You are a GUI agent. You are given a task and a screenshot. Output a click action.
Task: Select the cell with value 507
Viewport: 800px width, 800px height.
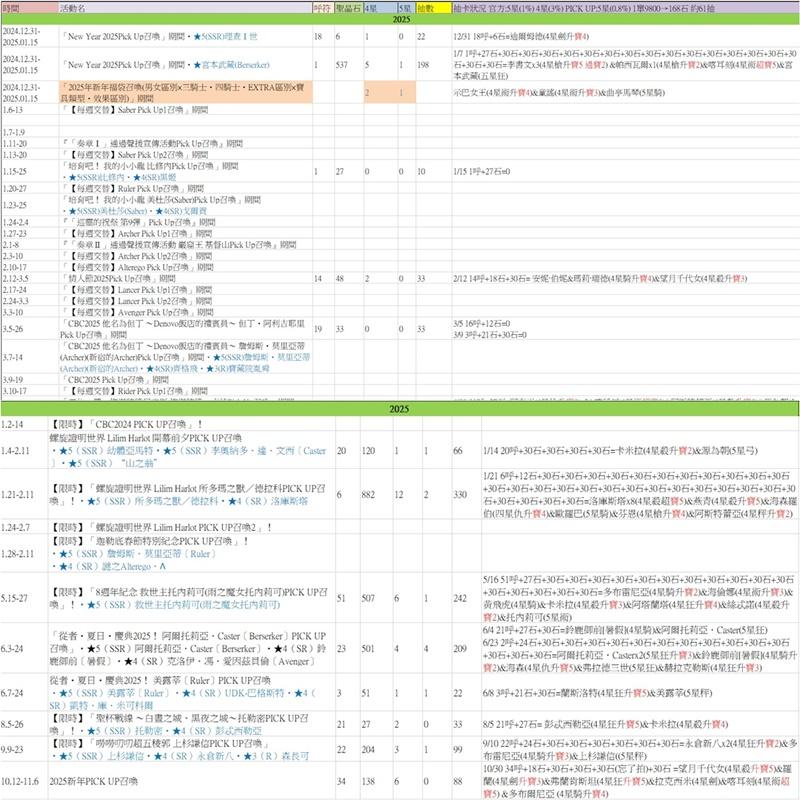coord(378,598)
